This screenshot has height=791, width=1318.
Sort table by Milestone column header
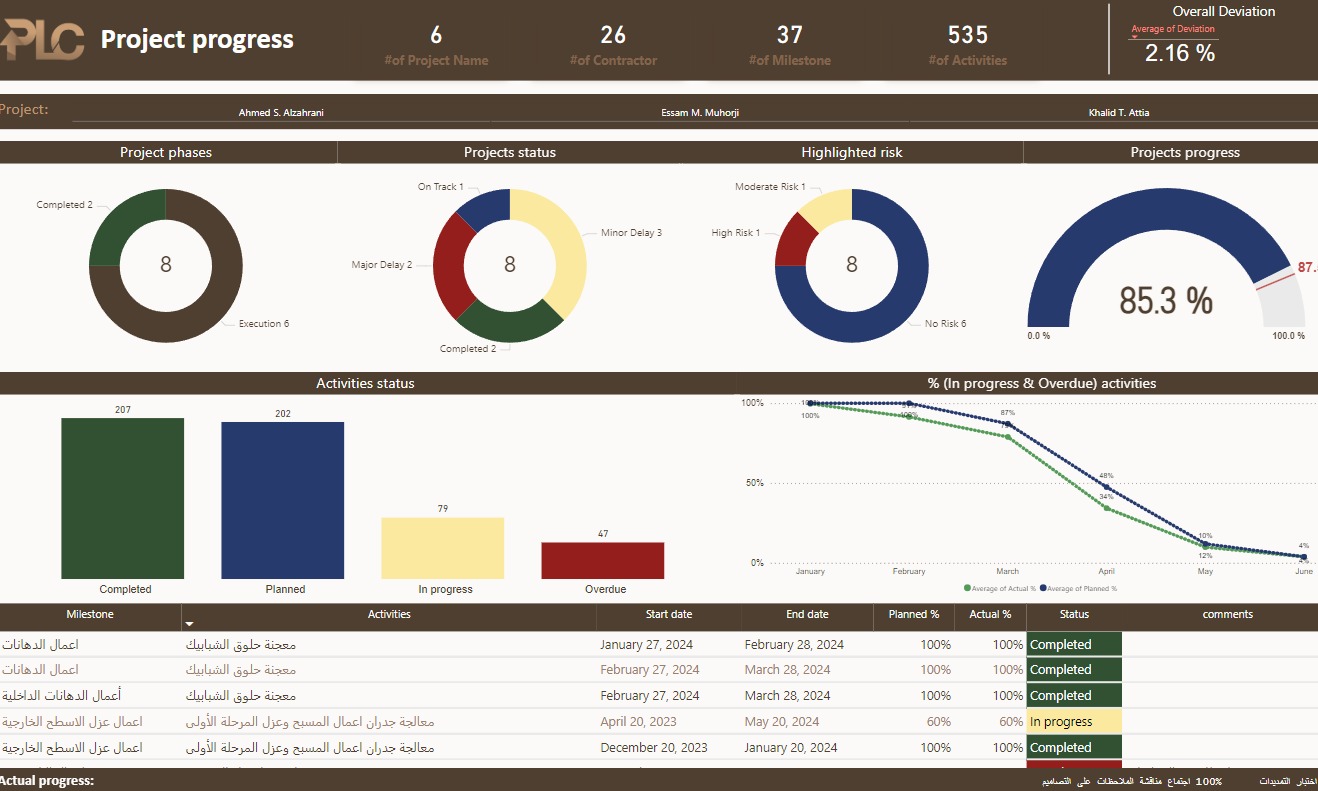90,614
